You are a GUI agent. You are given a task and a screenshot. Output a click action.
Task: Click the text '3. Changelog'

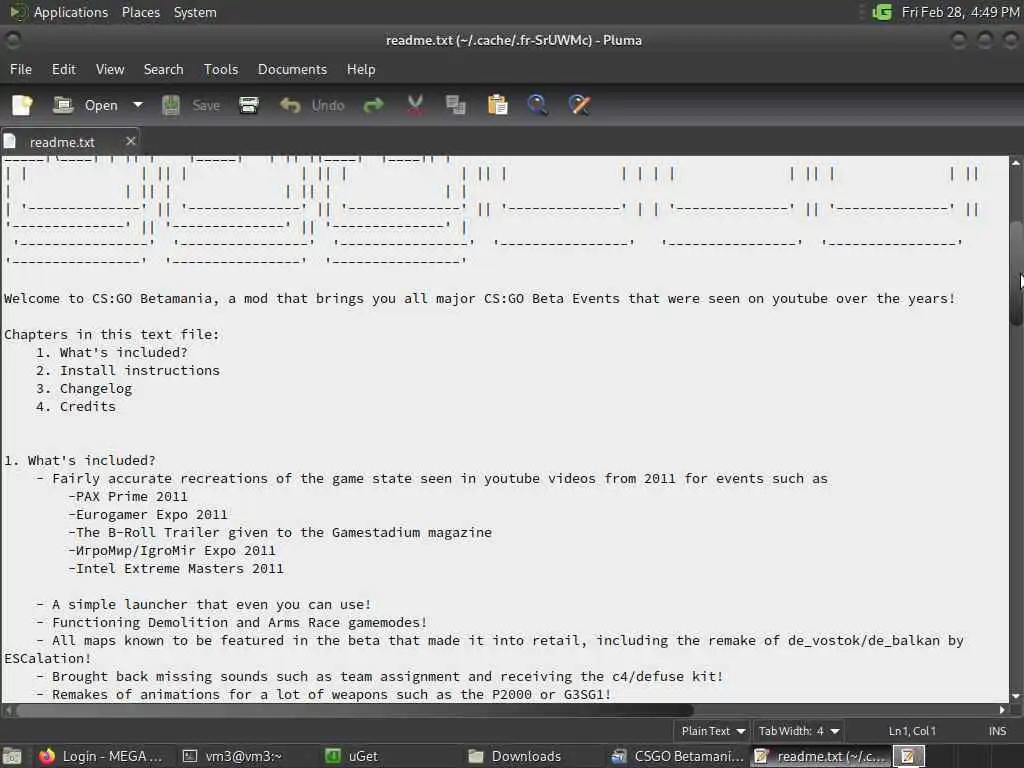tap(84, 389)
